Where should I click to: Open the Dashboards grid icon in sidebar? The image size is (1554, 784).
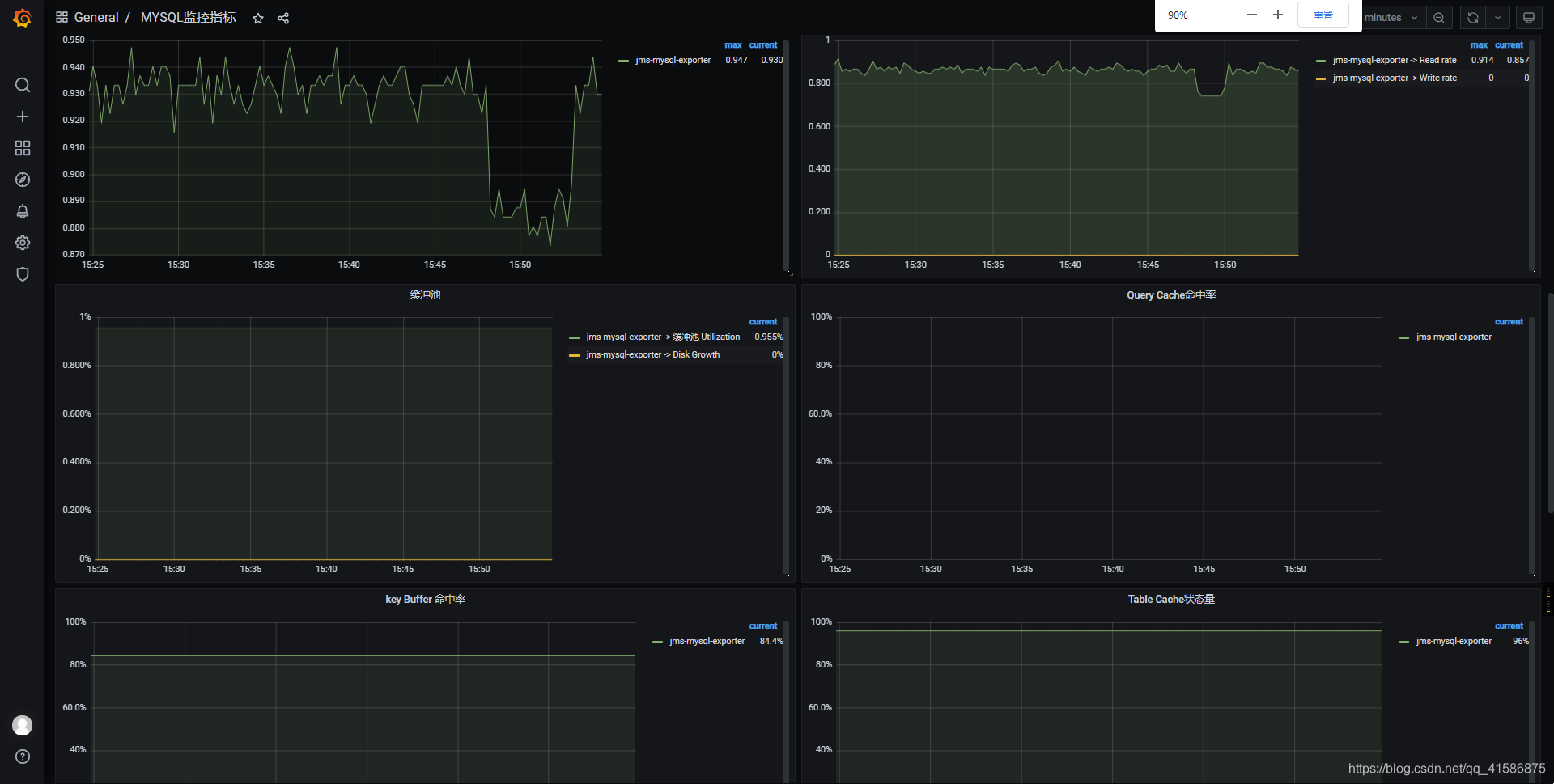coord(23,148)
